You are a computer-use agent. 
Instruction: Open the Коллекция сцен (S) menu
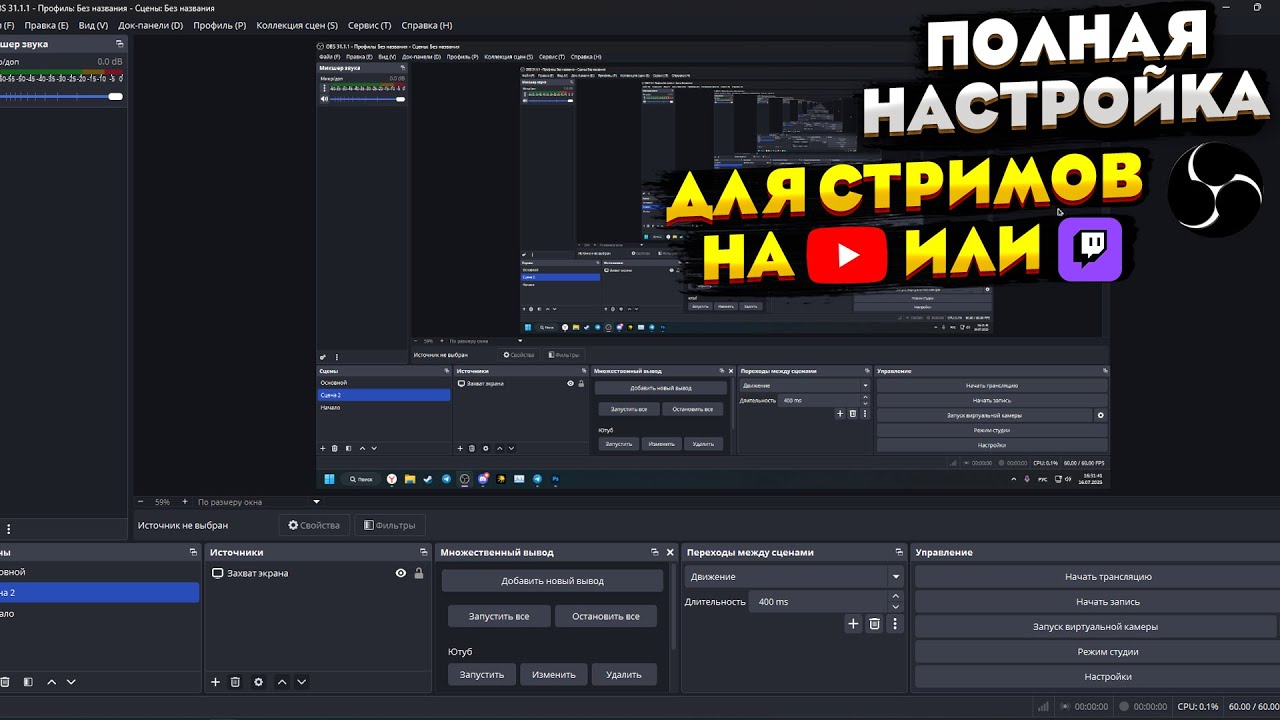pos(297,25)
